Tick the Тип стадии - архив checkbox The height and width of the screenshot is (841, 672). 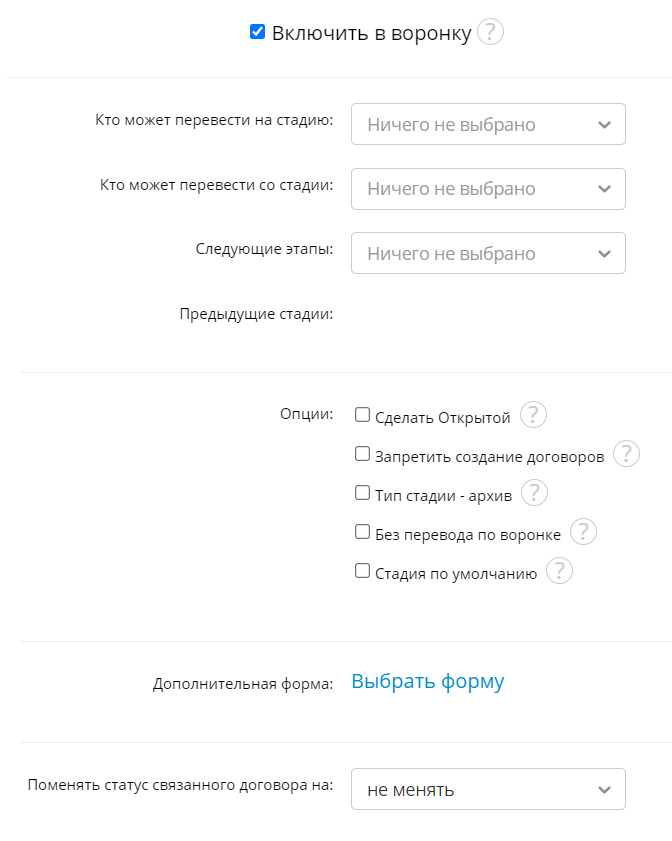point(363,493)
